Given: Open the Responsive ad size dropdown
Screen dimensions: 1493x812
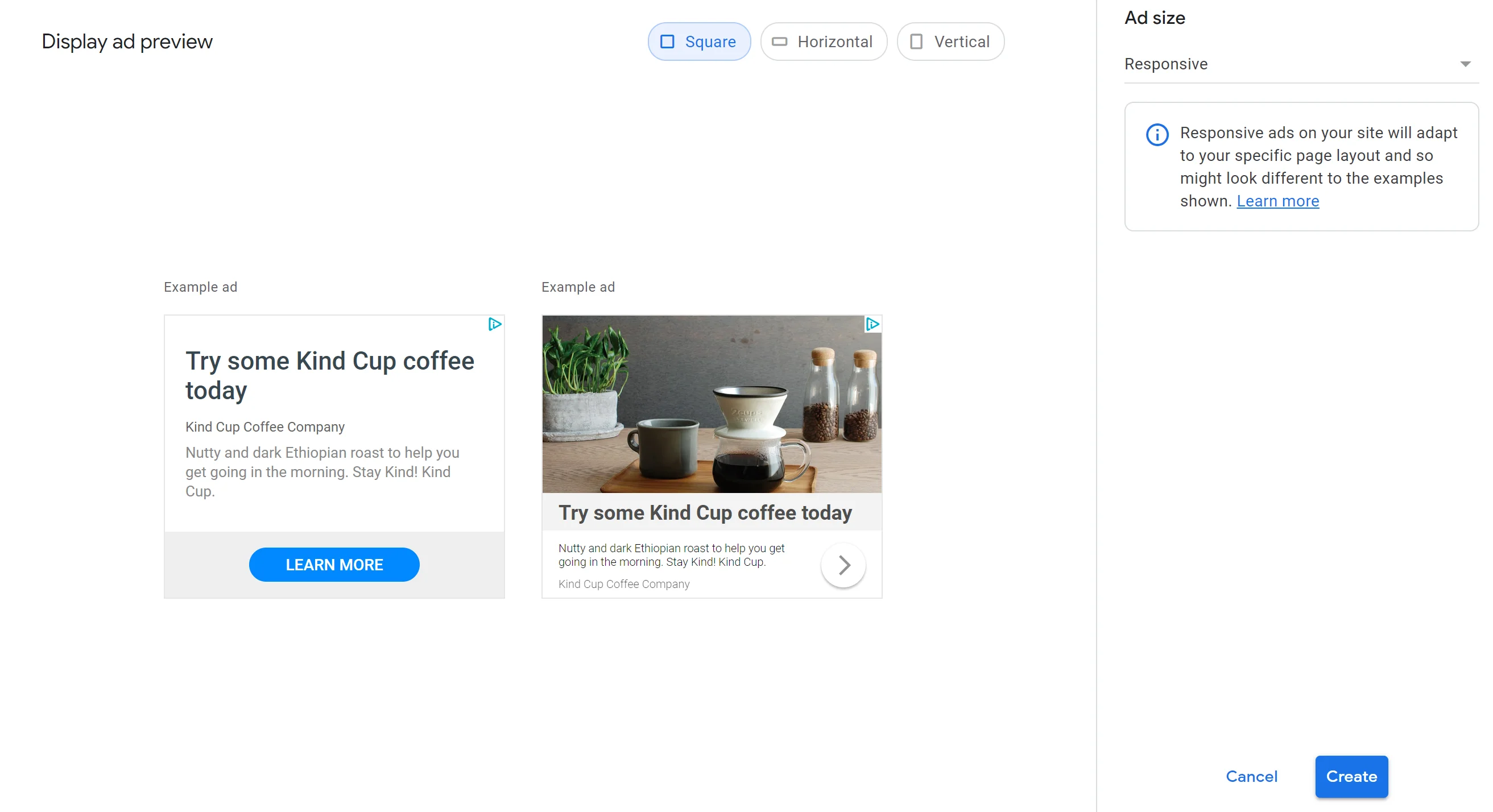Looking at the screenshot, I should [1301, 64].
